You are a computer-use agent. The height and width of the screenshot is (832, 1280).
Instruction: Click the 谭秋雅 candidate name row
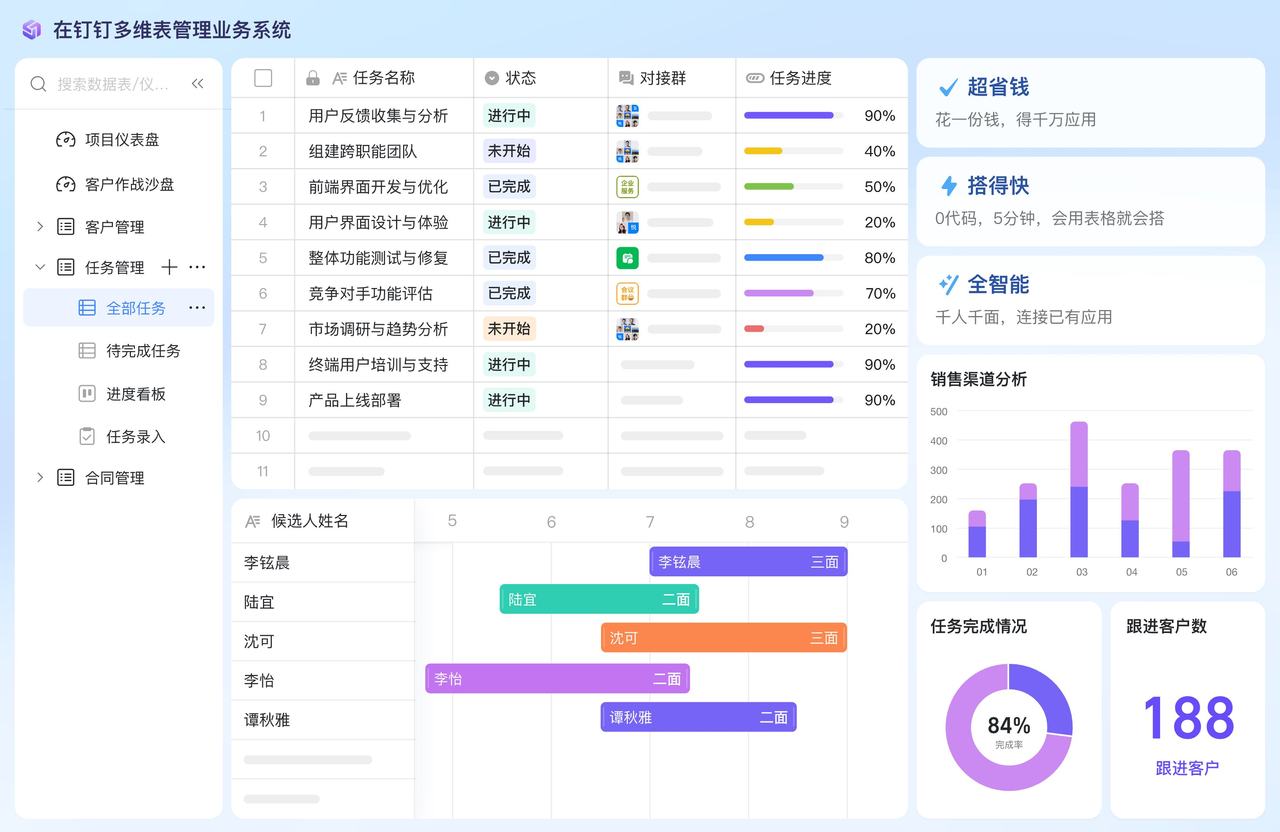tap(323, 719)
